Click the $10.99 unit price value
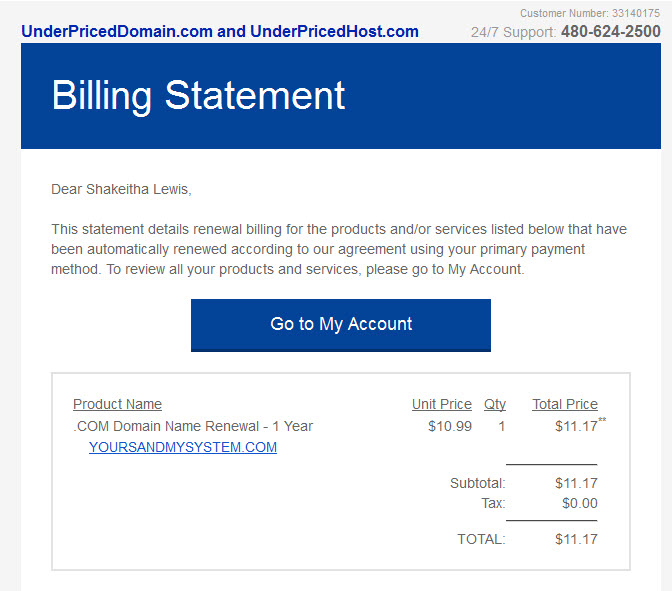Screen dimensions: 672x591 pyautogui.click(x=450, y=426)
